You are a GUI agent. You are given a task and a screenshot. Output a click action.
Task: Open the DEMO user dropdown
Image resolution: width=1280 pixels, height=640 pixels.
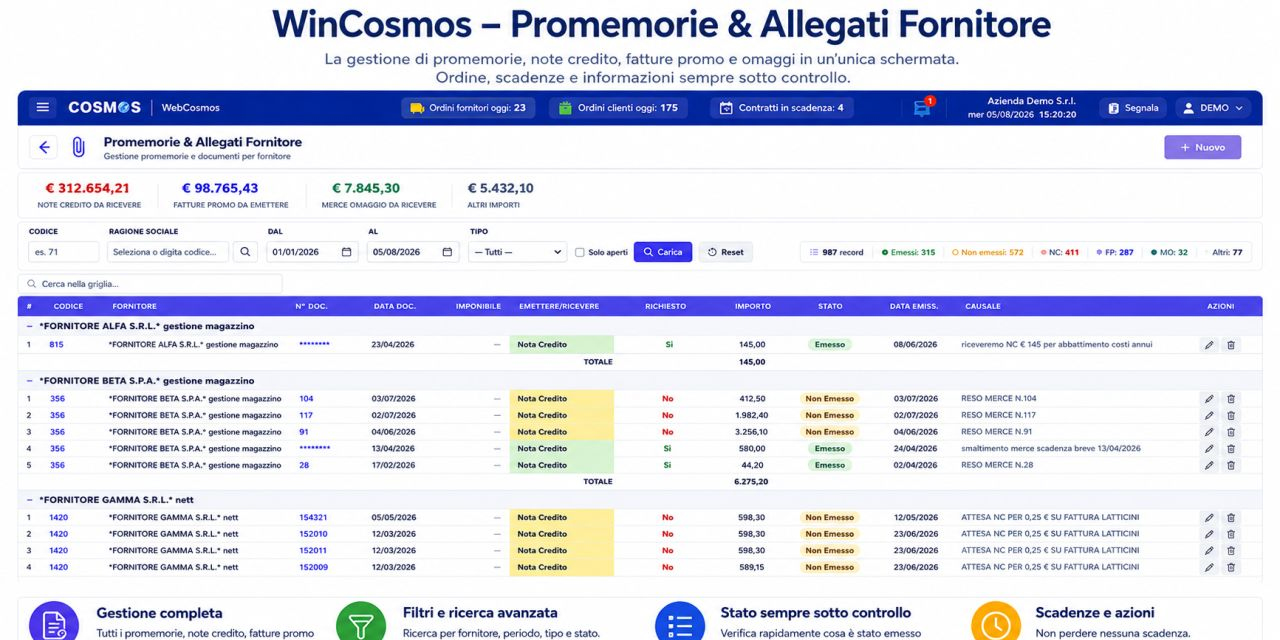point(1212,108)
